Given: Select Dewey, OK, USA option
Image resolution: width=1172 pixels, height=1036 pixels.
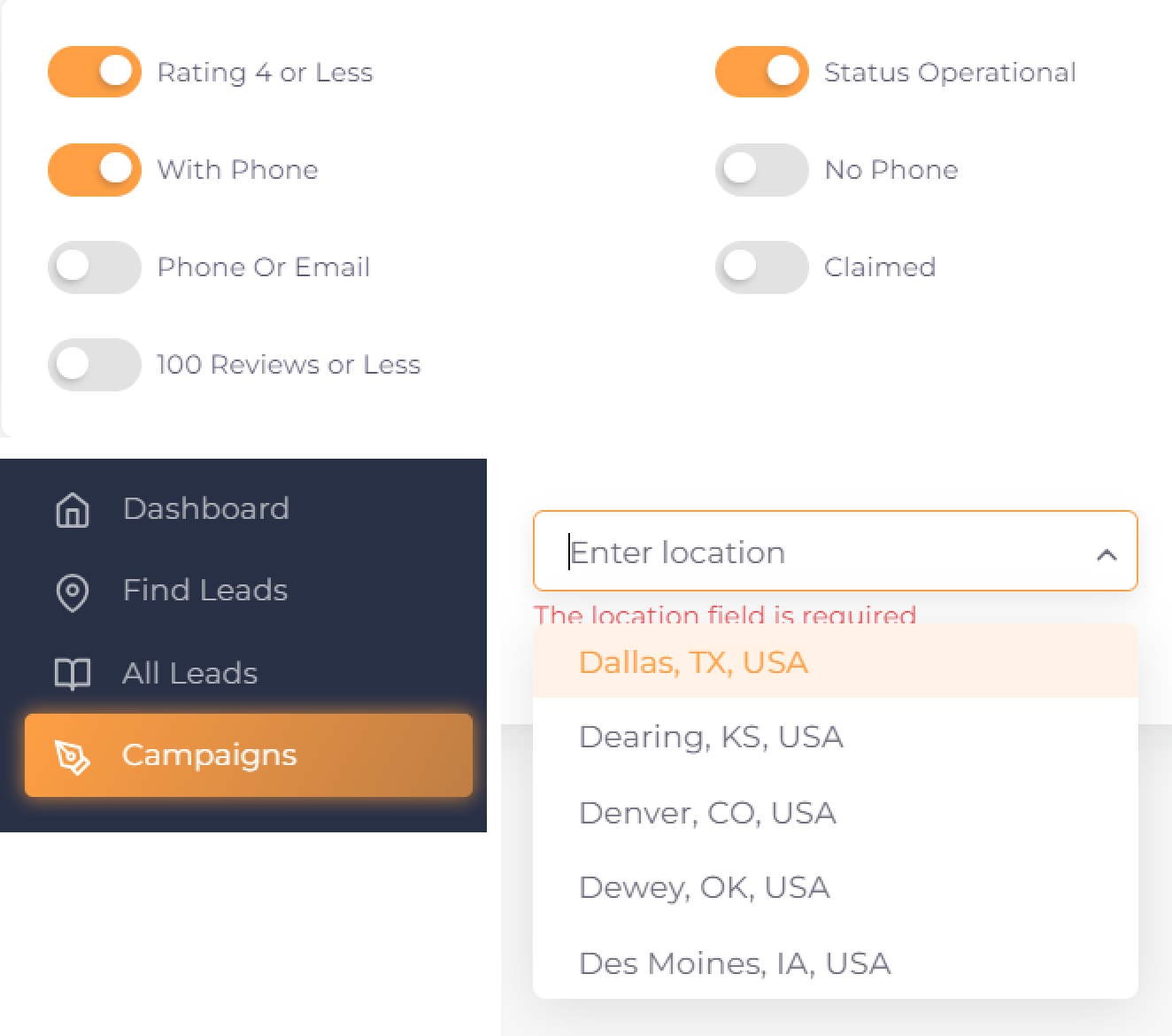Looking at the screenshot, I should [x=704, y=887].
